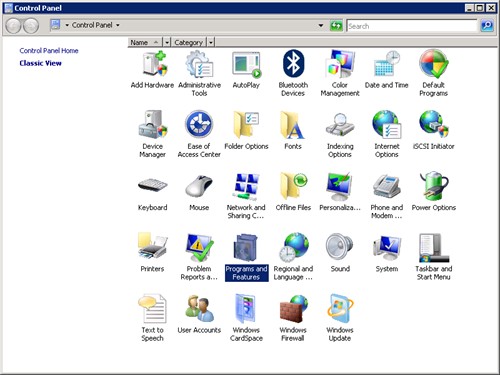Screen dimensions: 500x375
Task: Open Text to Speech settings
Action: click(x=152, y=318)
